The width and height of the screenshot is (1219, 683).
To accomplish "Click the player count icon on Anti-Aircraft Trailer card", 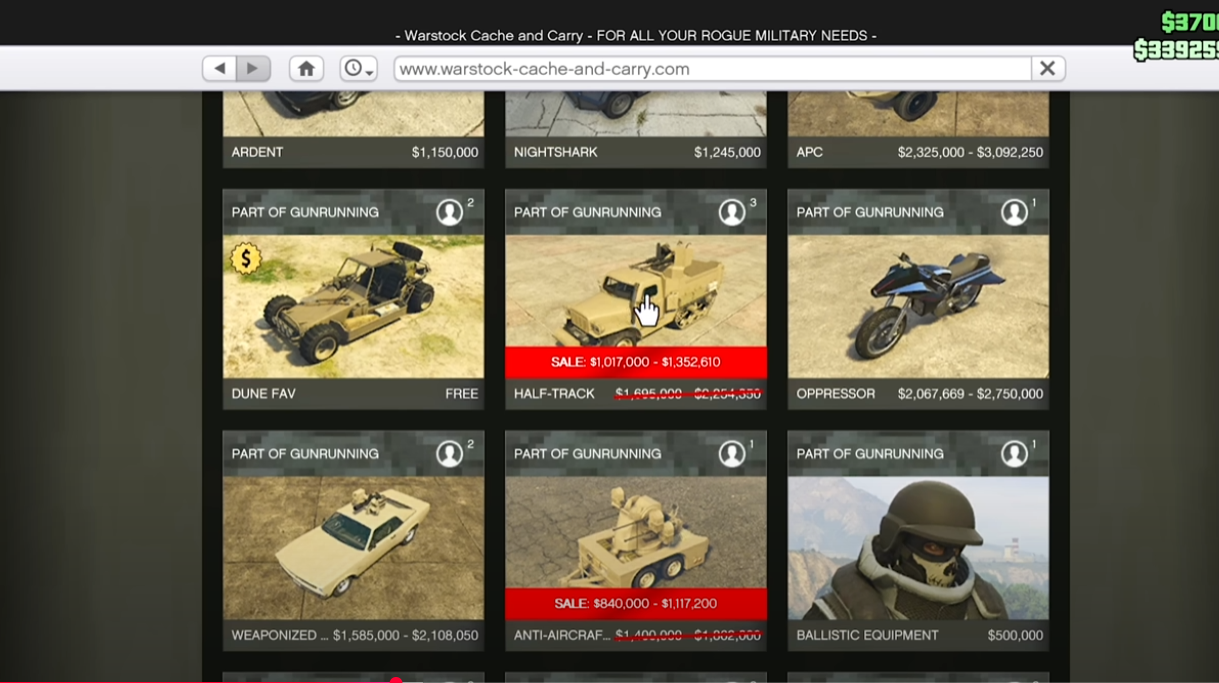I will pyautogui.click(x=732, y=453).
